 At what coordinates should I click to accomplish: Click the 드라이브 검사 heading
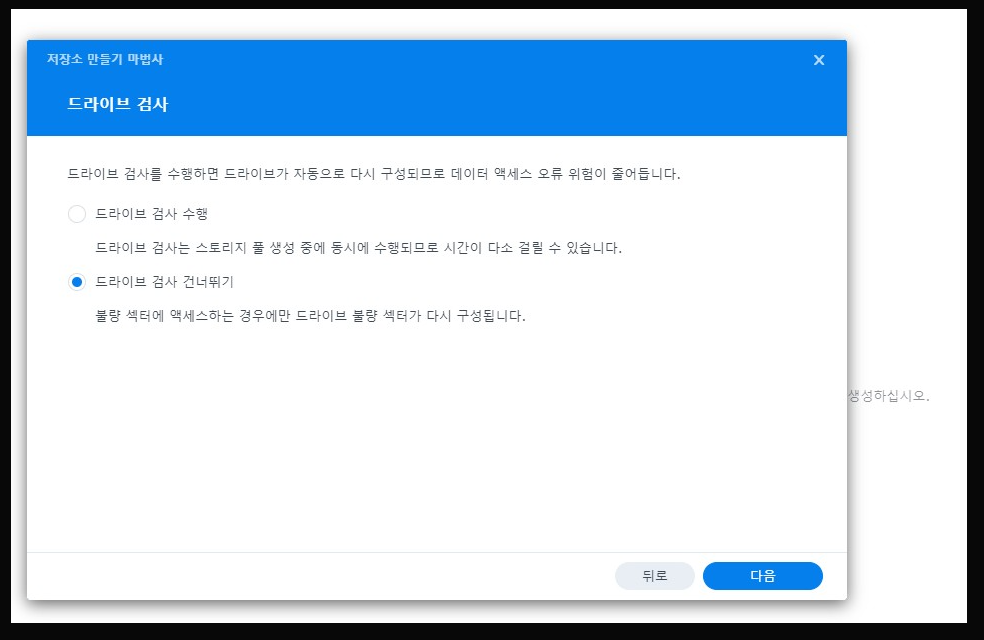[118, 104]
